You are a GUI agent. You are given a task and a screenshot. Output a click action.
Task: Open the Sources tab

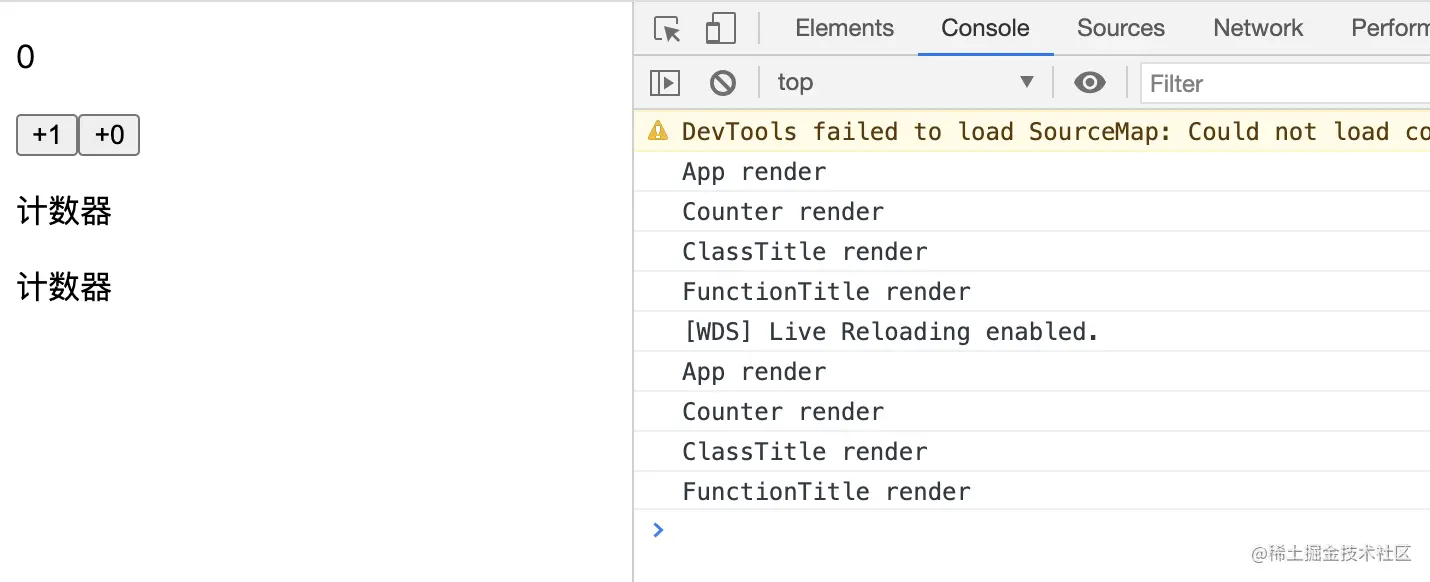pyautogui.click(x=1120, y=28)
